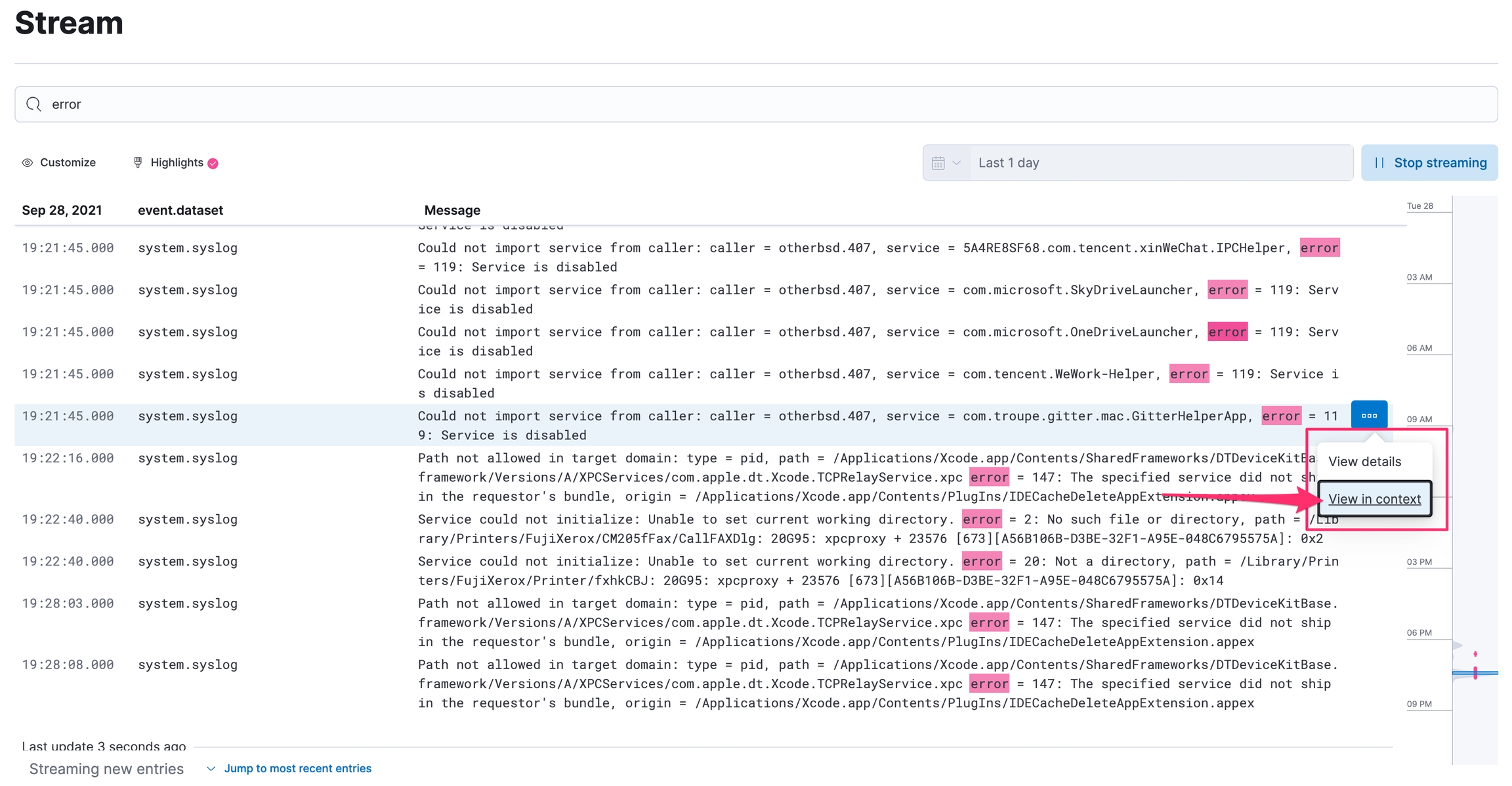The height and width of the screenshot is (786, 1512).
Task: Click the pause icon in Stop streaming
Action: pos(1379,163)
